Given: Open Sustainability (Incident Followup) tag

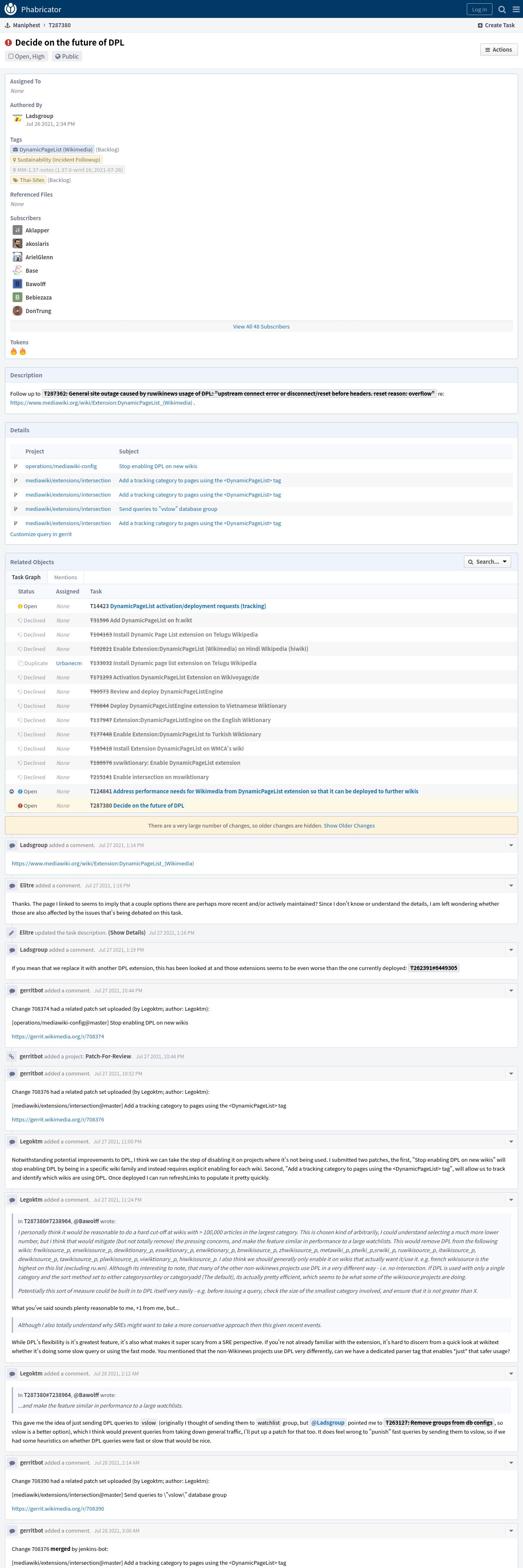Looking at the screenshot, I should pyautogui.click(x=56, y=160).
